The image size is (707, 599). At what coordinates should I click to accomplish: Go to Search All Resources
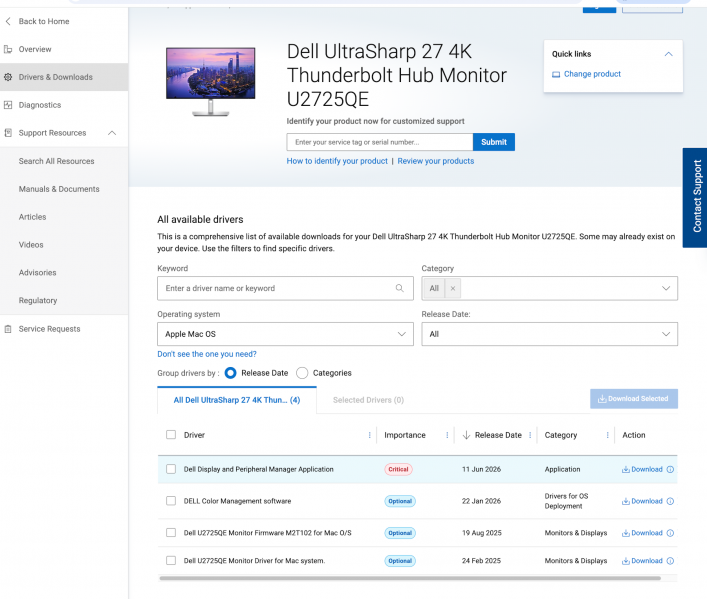tap(56, 161)
